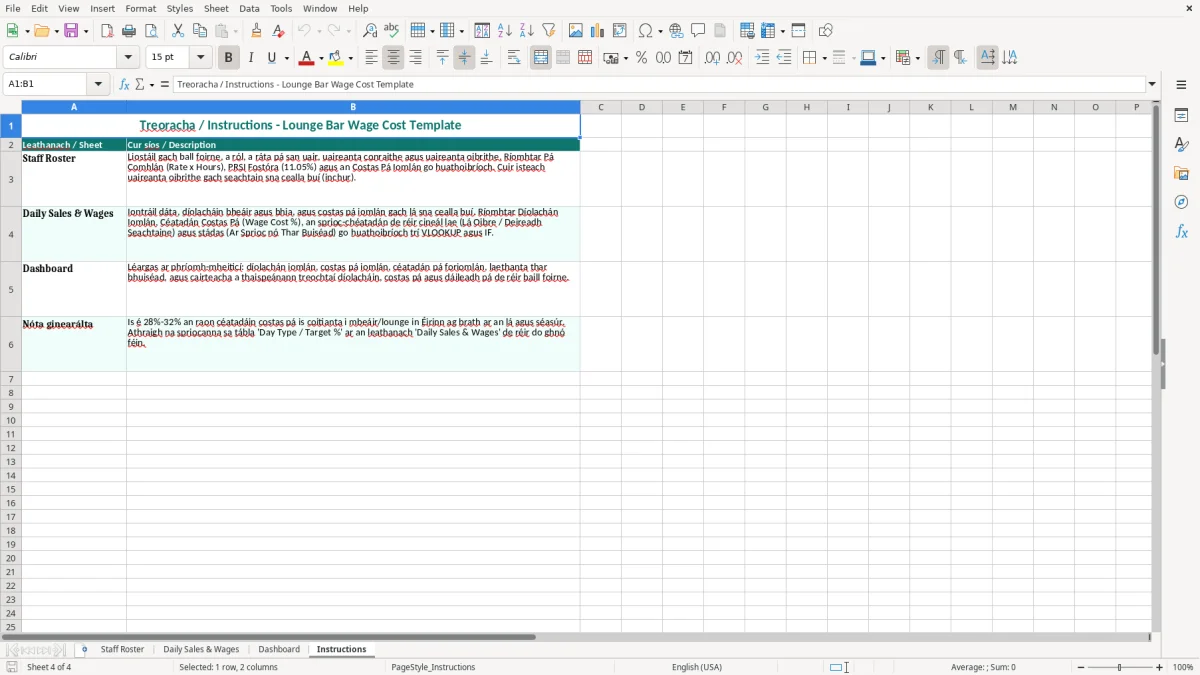This screenshot has height=675, width=1200.
Task: Open sidebar Functions fx icon
Action: click(x=1181, y=231)
